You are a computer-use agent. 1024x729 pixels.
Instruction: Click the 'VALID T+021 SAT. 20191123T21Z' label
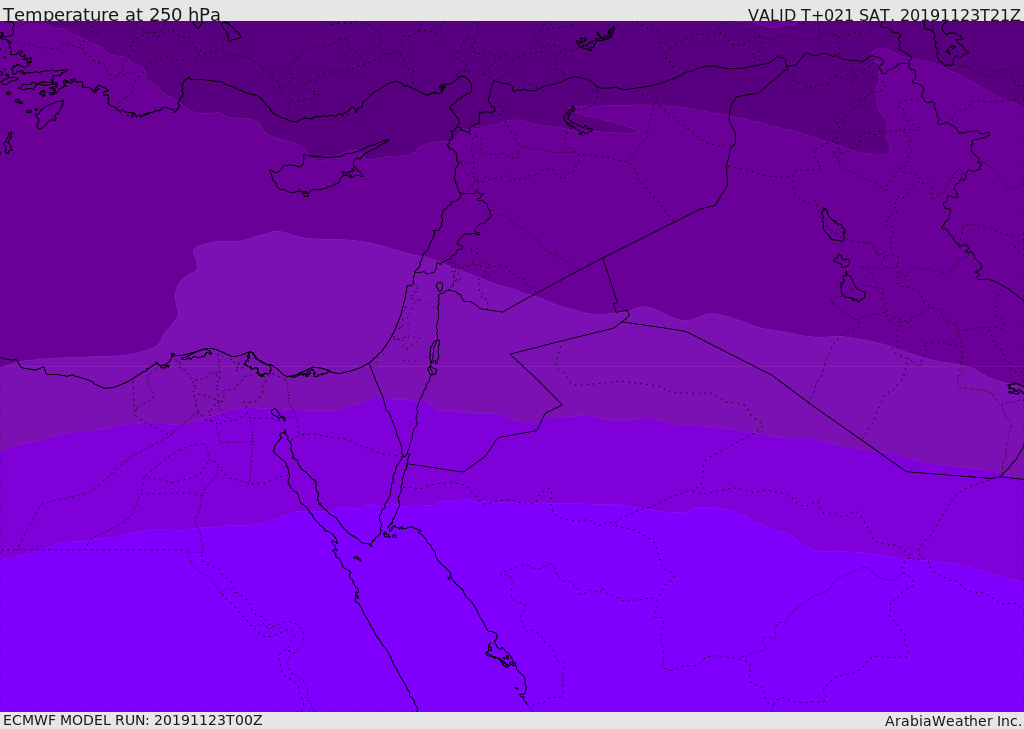click(x=884, y=15)
